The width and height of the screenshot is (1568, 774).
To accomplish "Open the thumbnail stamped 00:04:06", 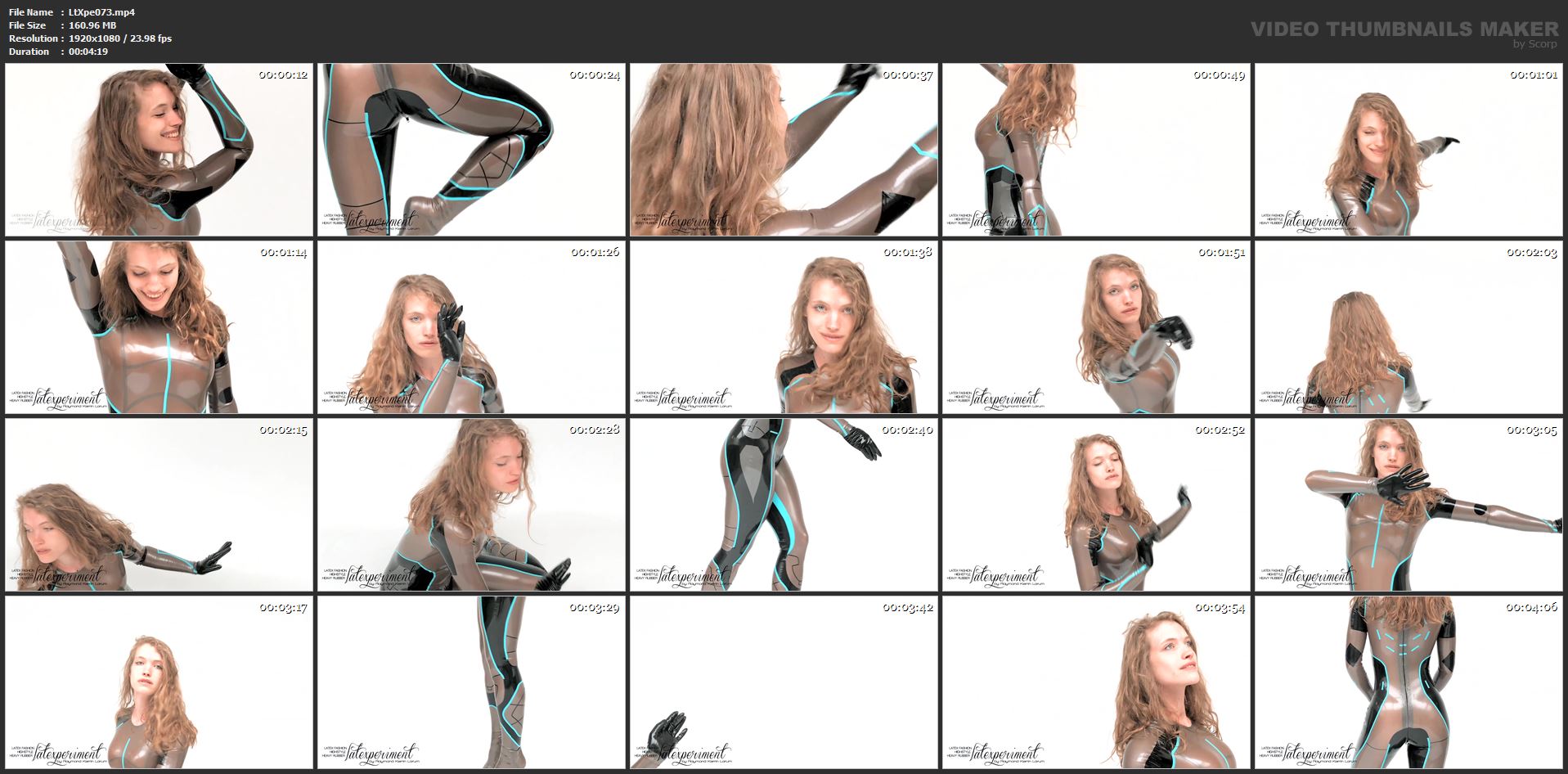I will click(x=1409, y=682).
